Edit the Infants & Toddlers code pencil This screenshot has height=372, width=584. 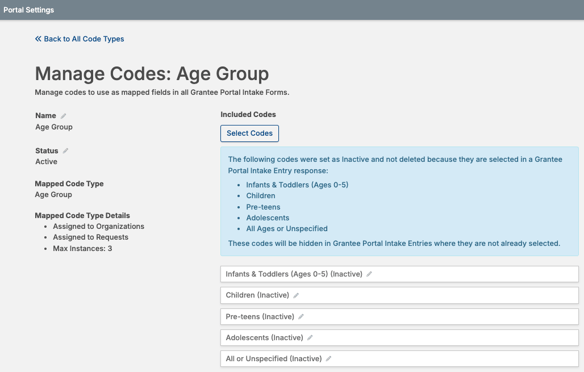(x=369, y=274)
